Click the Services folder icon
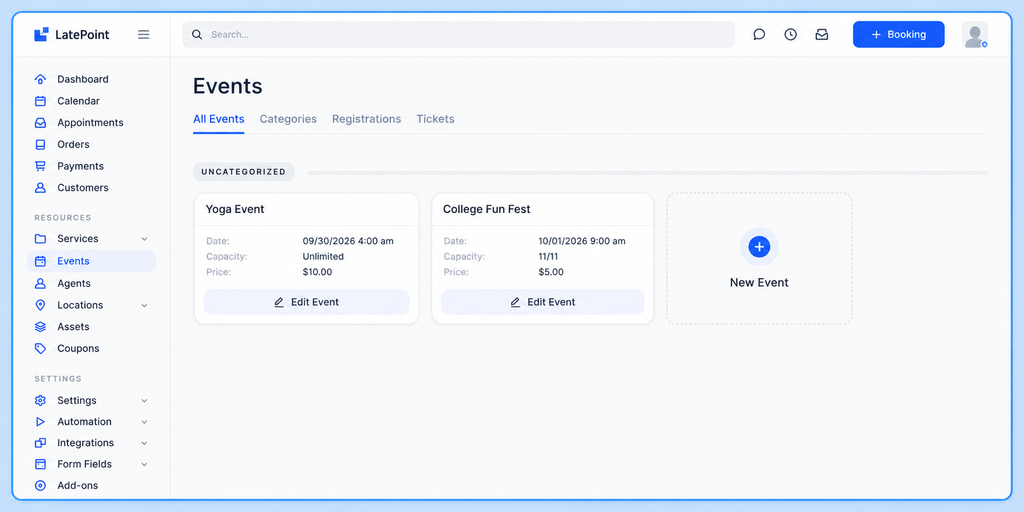This screenshot has height=512, width=1024. [x=40, y=239]
